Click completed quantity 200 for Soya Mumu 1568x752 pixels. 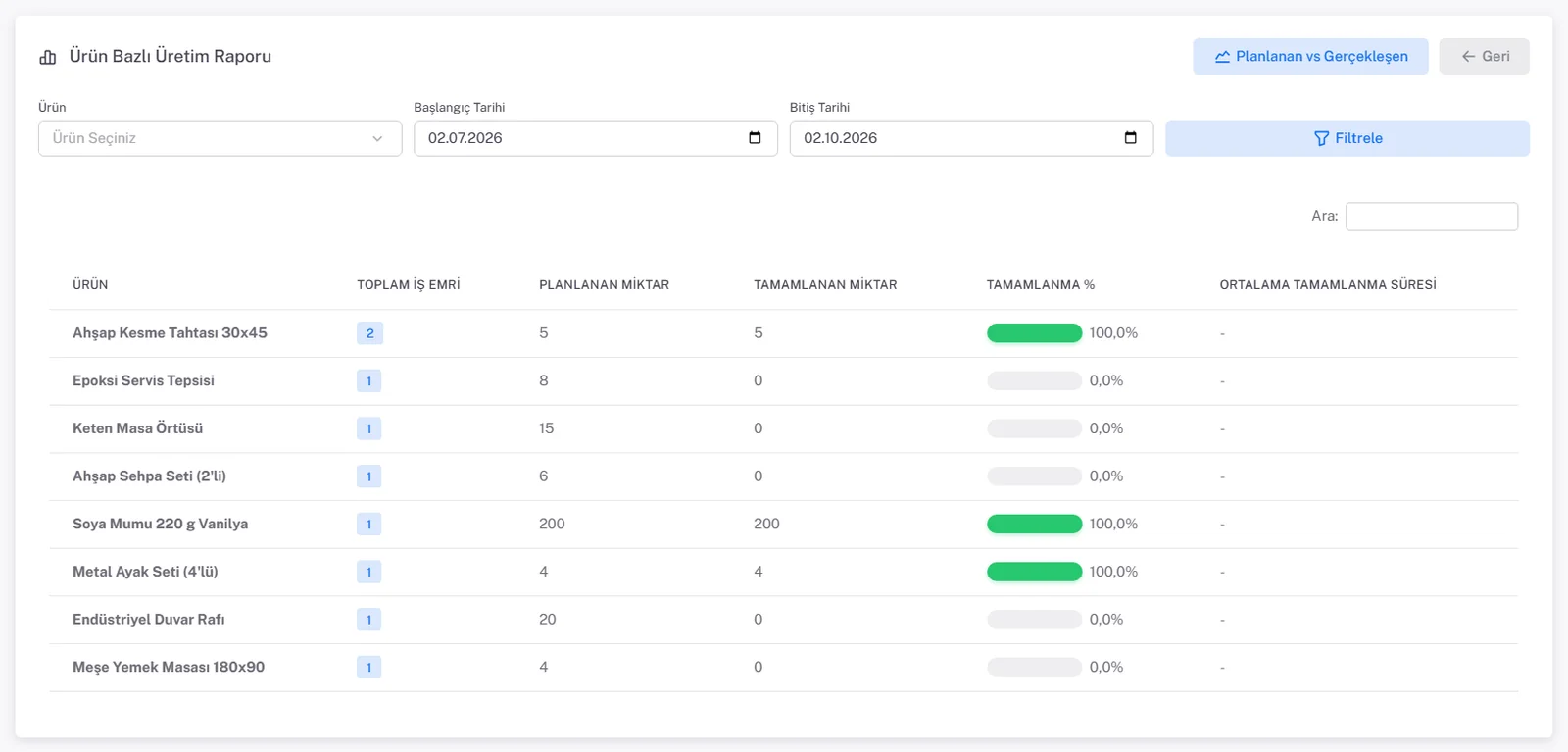coord(766,525)
